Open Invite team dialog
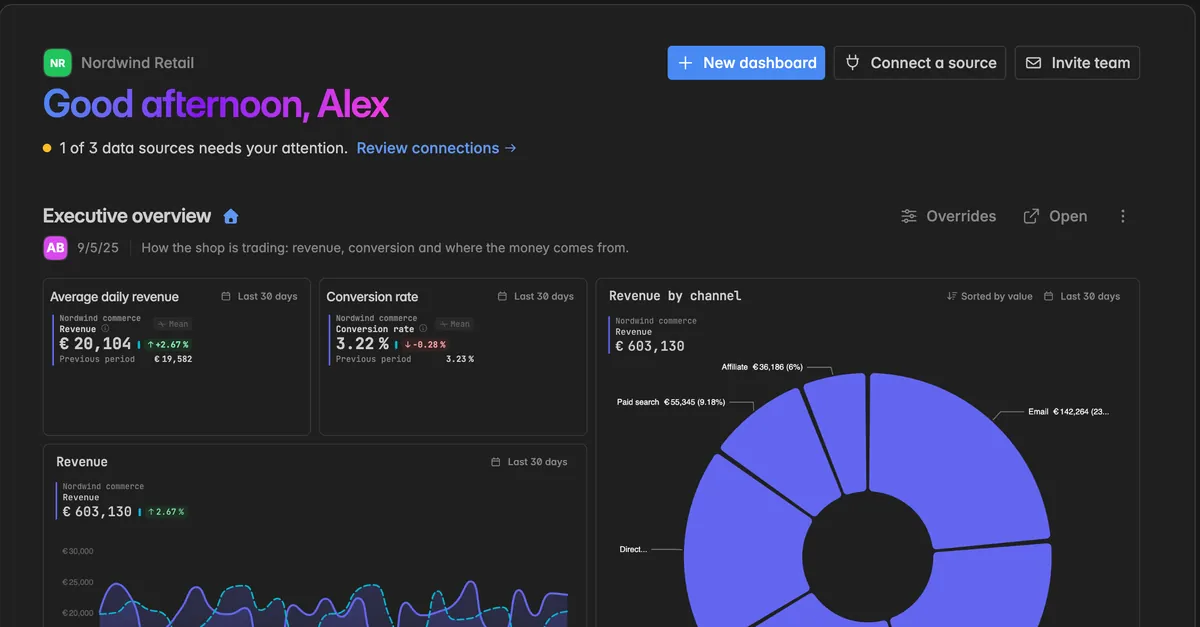The height and width of the screenshot is (627, 1200). click(x=1077, y=62)
